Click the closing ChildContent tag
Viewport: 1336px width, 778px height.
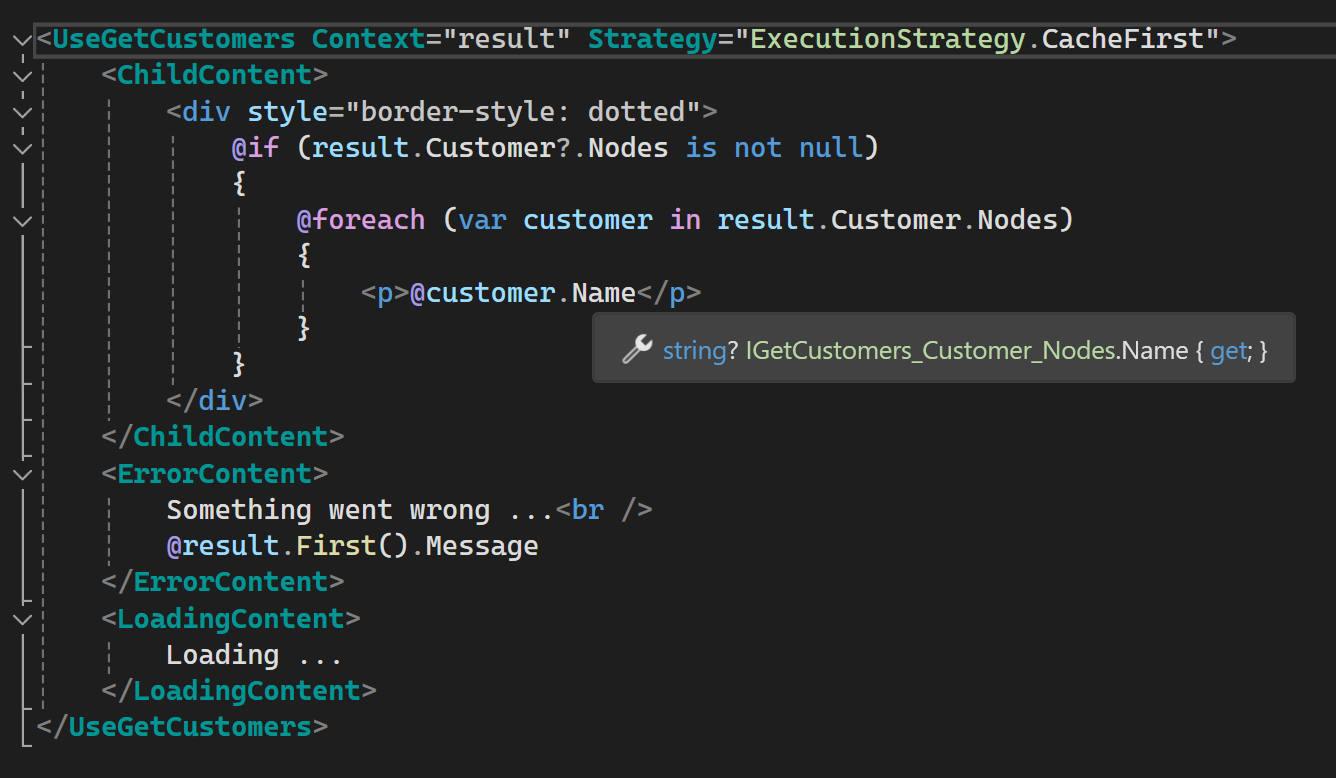point(223,437)
